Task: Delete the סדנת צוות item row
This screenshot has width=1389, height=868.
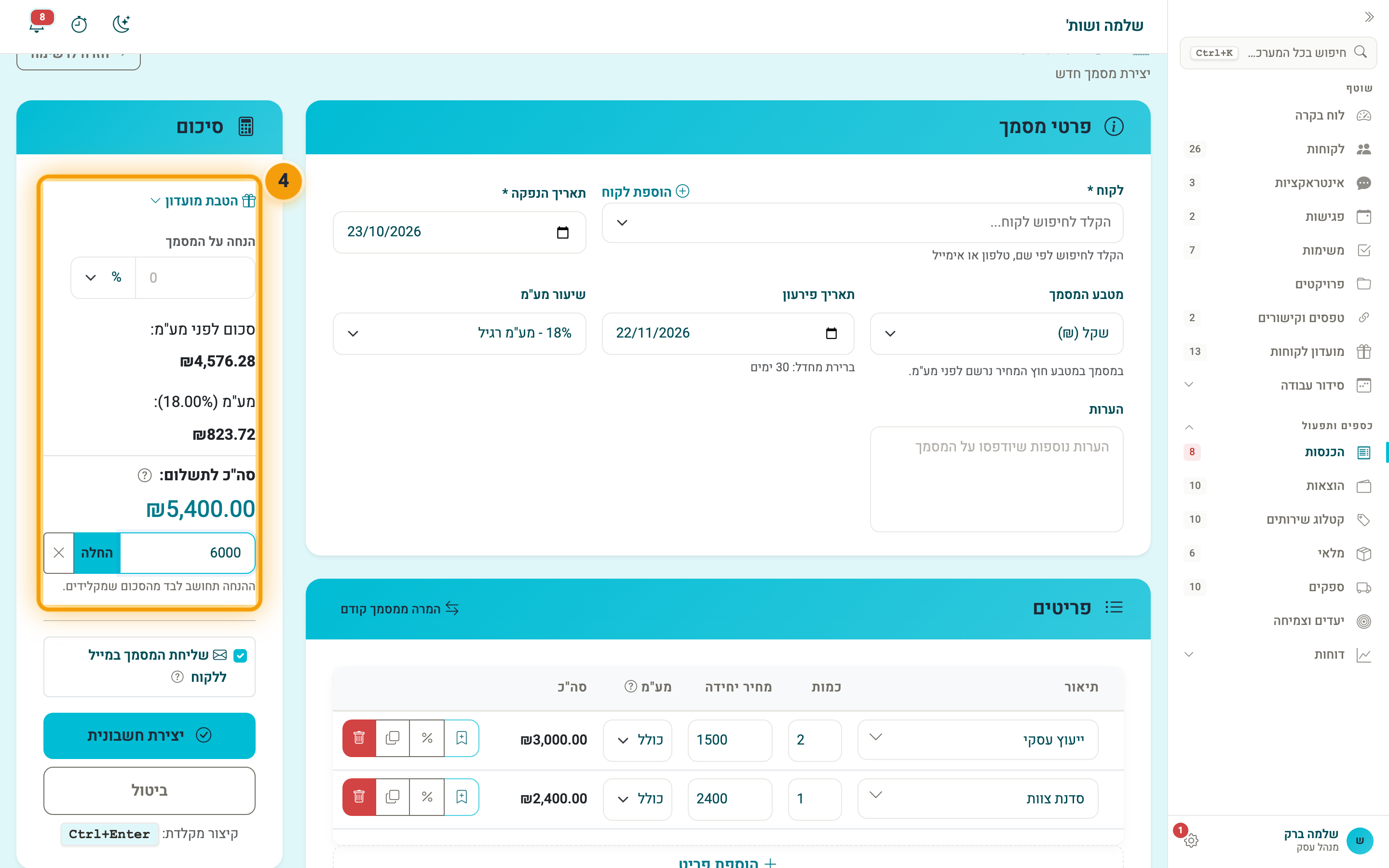Action: pos(359,797)
